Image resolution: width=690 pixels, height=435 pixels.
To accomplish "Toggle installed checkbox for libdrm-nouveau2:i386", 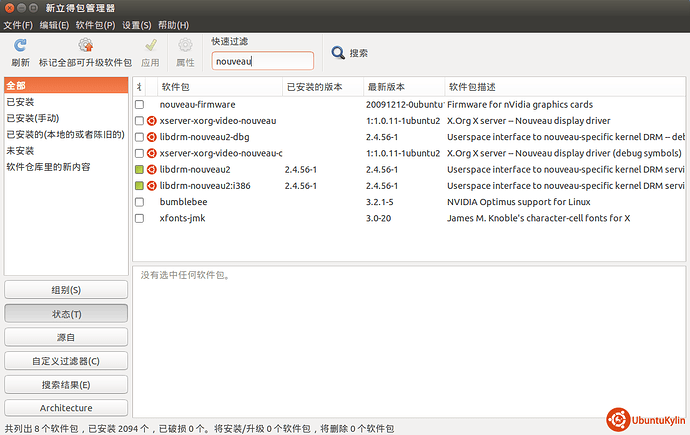I will (x=140, y=186).
